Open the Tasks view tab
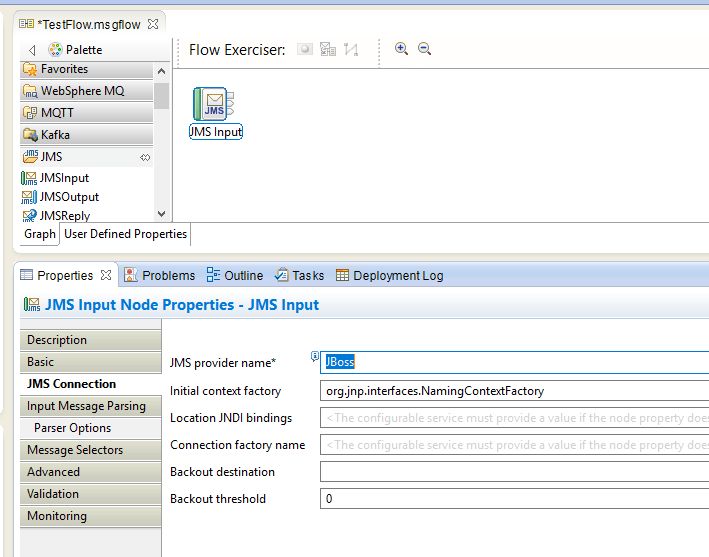The height and width of the screenshot is (557, 709). [x=299, y=275]
